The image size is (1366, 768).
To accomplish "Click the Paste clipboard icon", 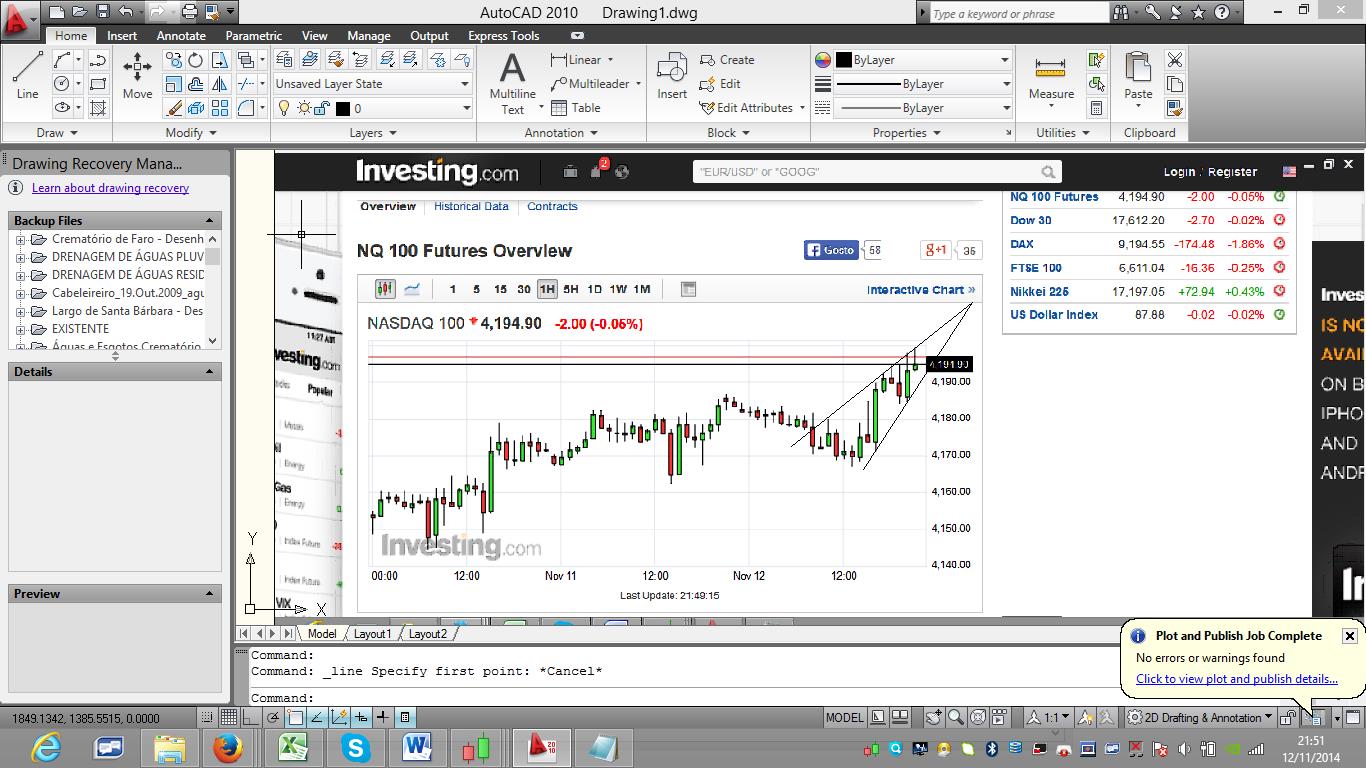I will tap(1138, 76).
